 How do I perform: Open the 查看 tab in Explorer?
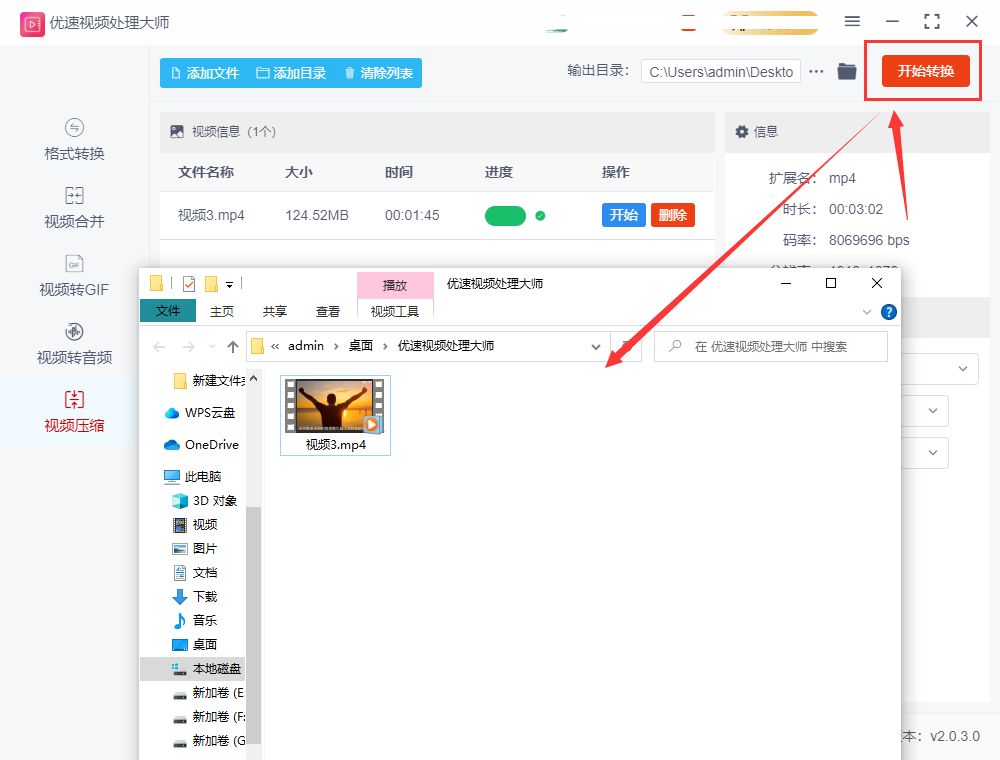328,311
